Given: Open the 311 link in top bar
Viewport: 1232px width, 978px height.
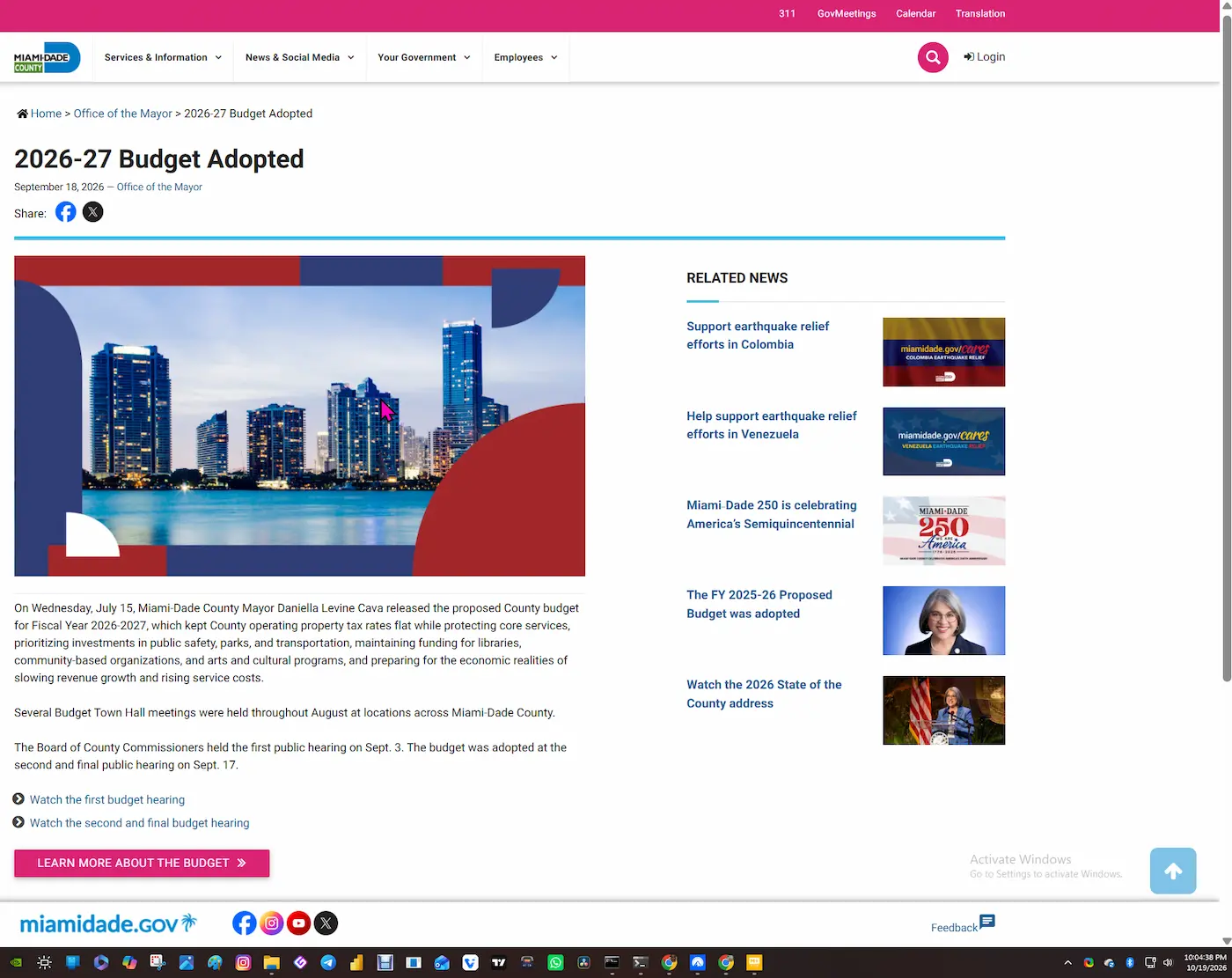Looking at the screenshot, I should [x=787, y=13].
